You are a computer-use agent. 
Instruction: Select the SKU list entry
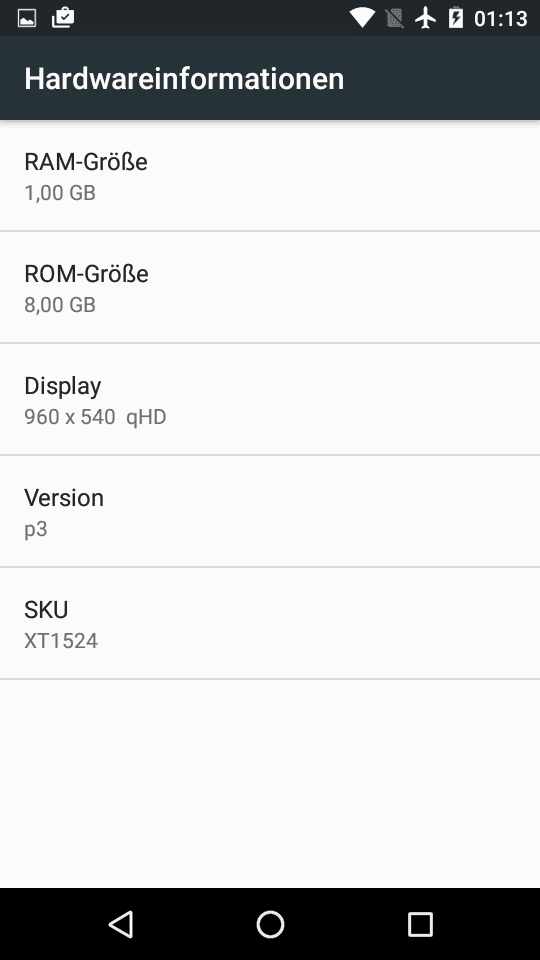pos(270,623)
